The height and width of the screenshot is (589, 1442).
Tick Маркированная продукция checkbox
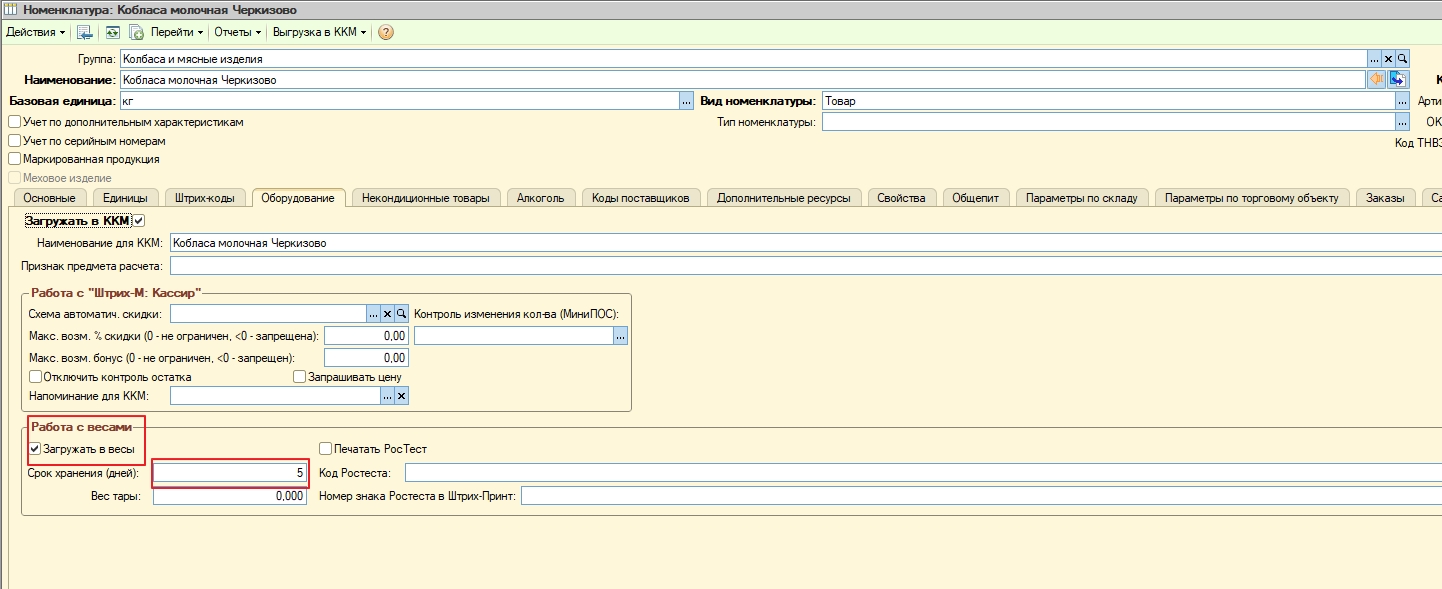15,159
